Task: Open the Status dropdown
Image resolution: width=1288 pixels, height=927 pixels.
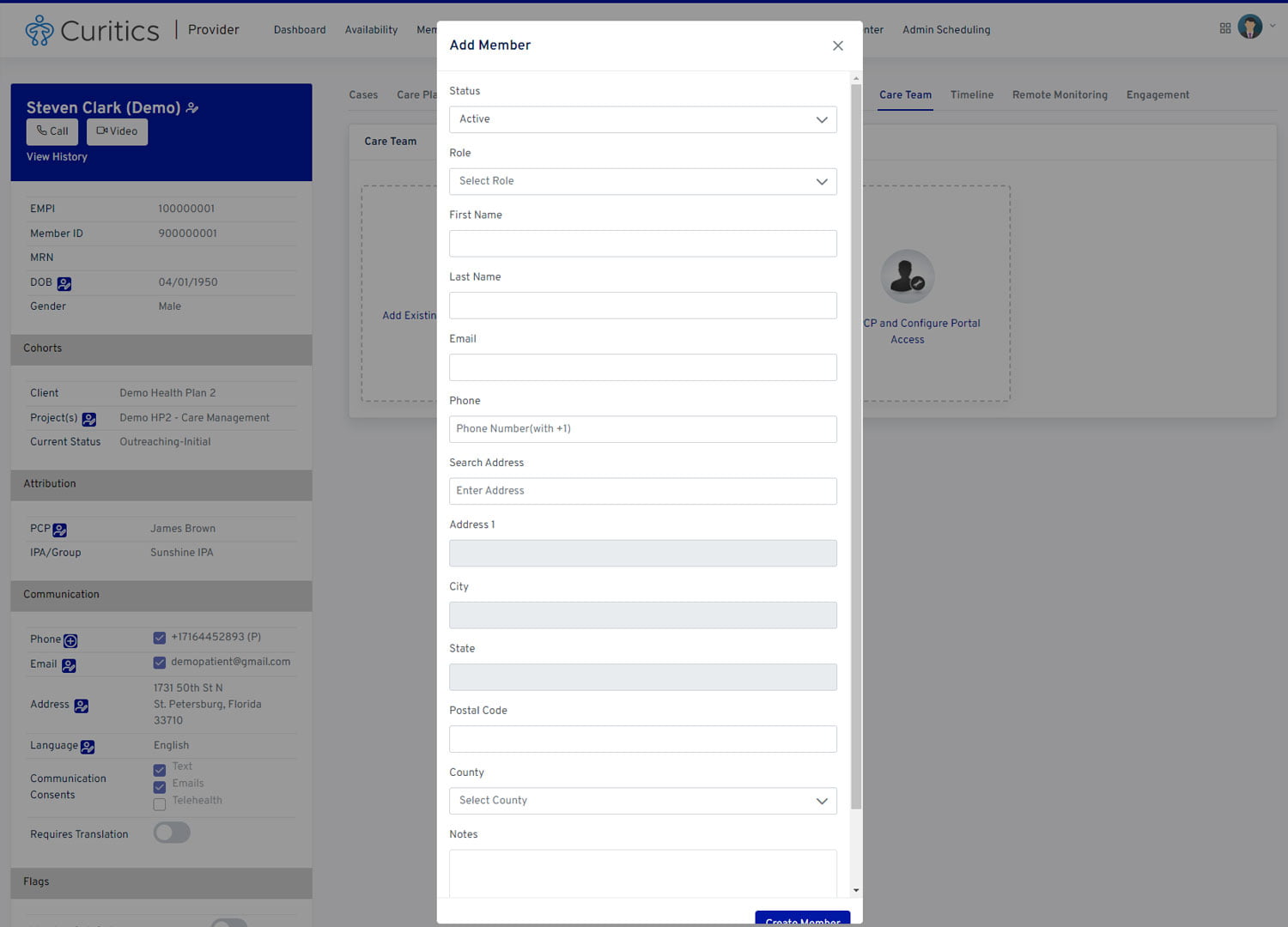Action: 642,119
